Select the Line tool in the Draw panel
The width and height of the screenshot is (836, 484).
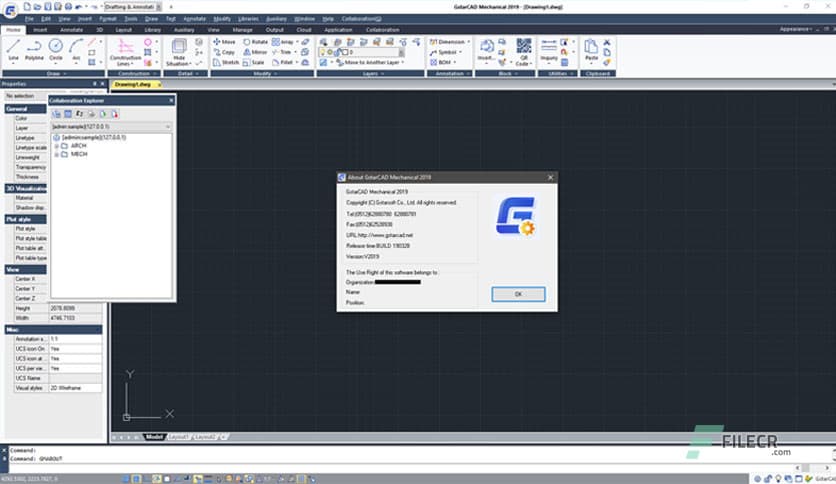[13, 50]
